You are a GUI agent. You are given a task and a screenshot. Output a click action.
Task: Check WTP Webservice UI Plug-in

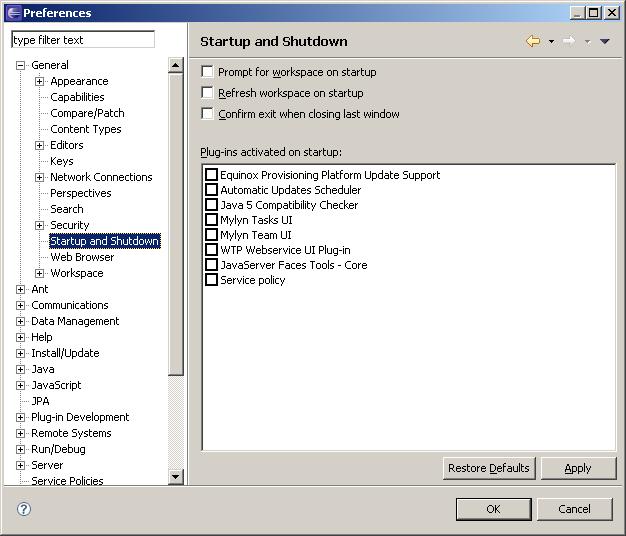click(x=211, y=250)
